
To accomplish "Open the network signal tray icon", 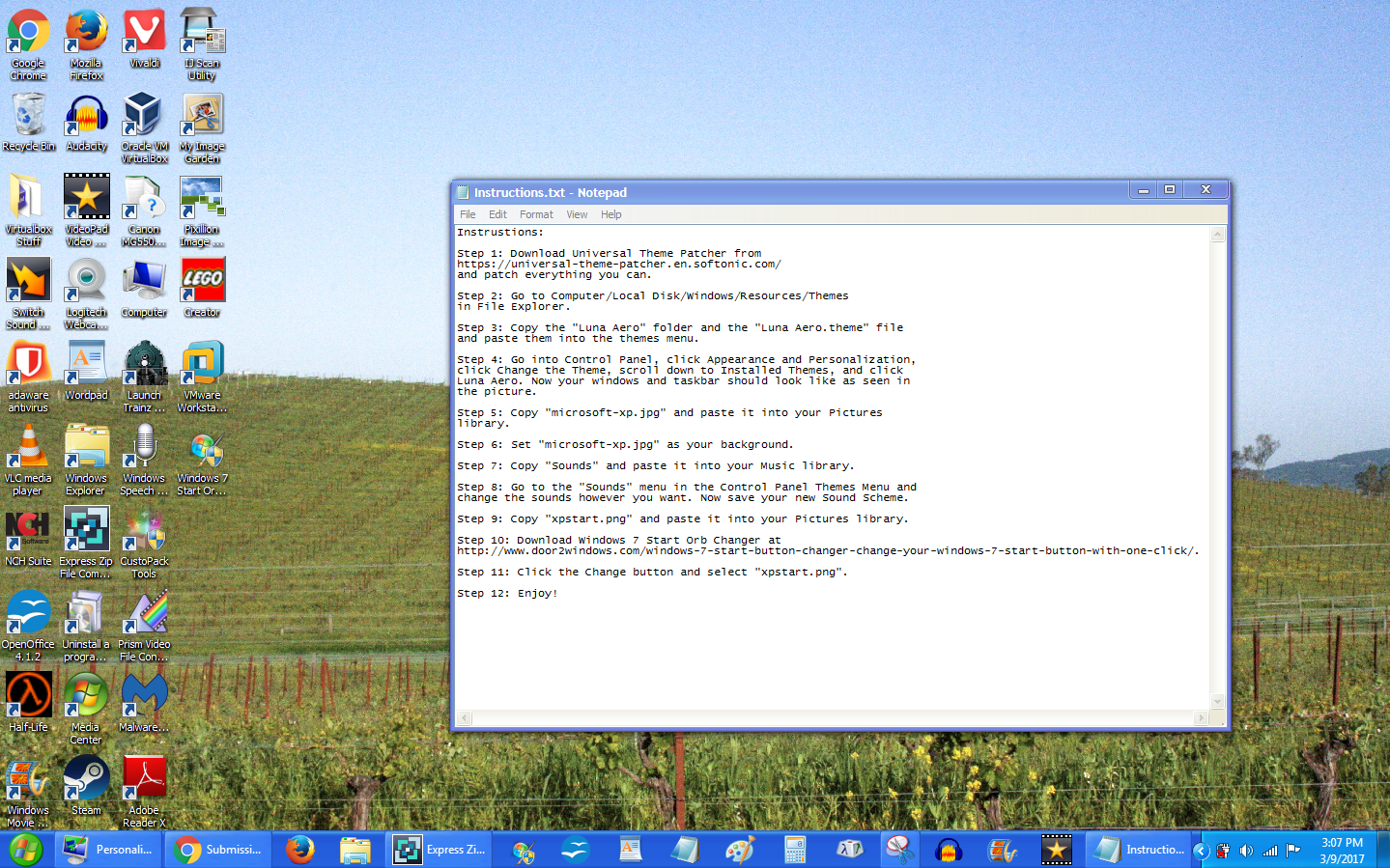I will coord(1270,851).
